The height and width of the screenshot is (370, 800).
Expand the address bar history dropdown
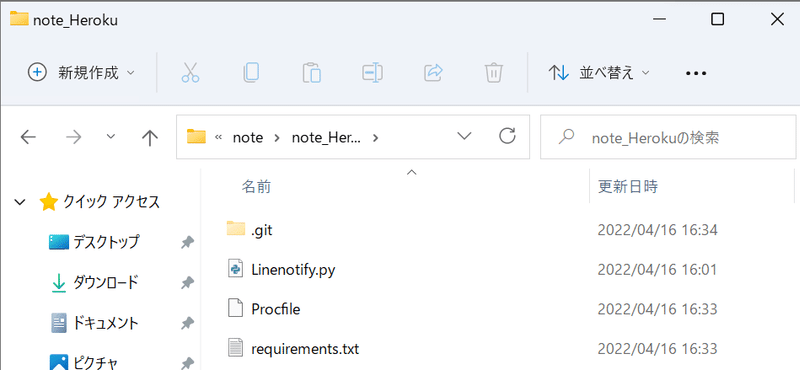(464, 136)
